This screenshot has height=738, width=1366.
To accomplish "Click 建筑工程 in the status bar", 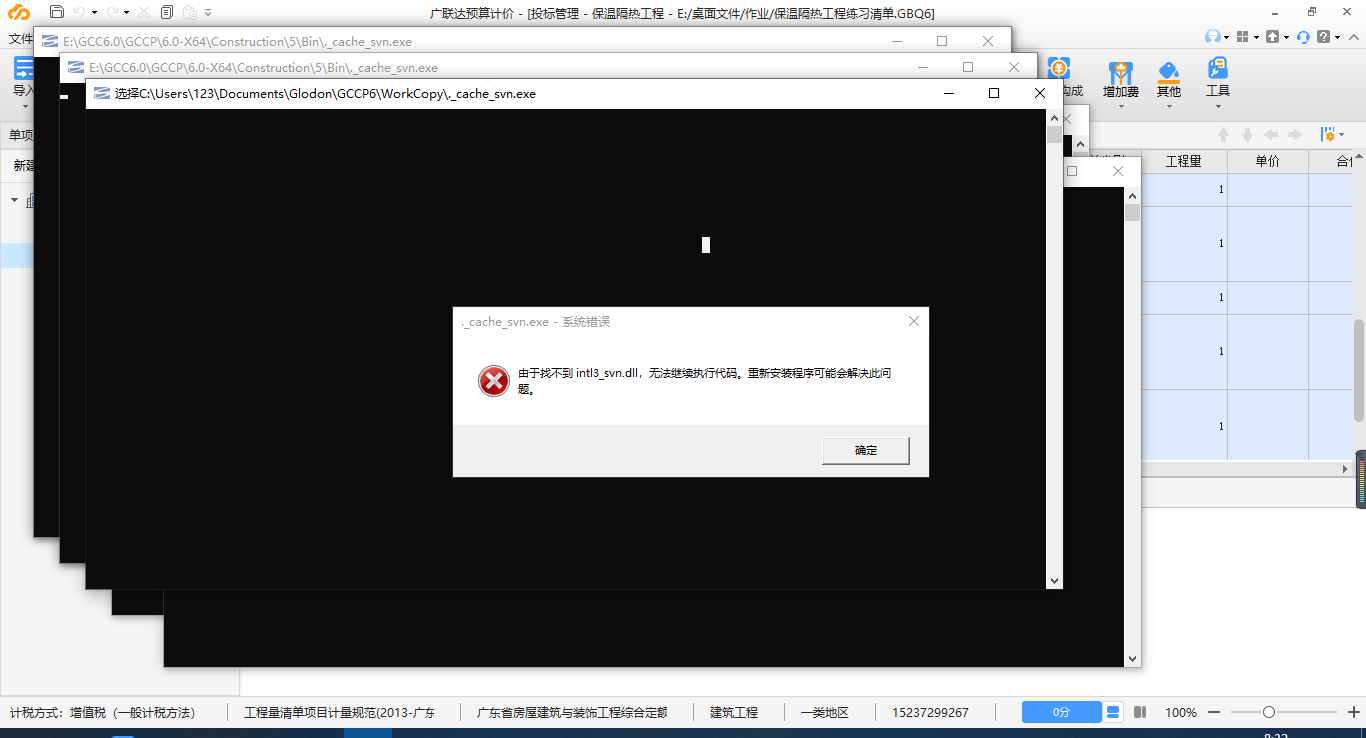I will point(734,713).
